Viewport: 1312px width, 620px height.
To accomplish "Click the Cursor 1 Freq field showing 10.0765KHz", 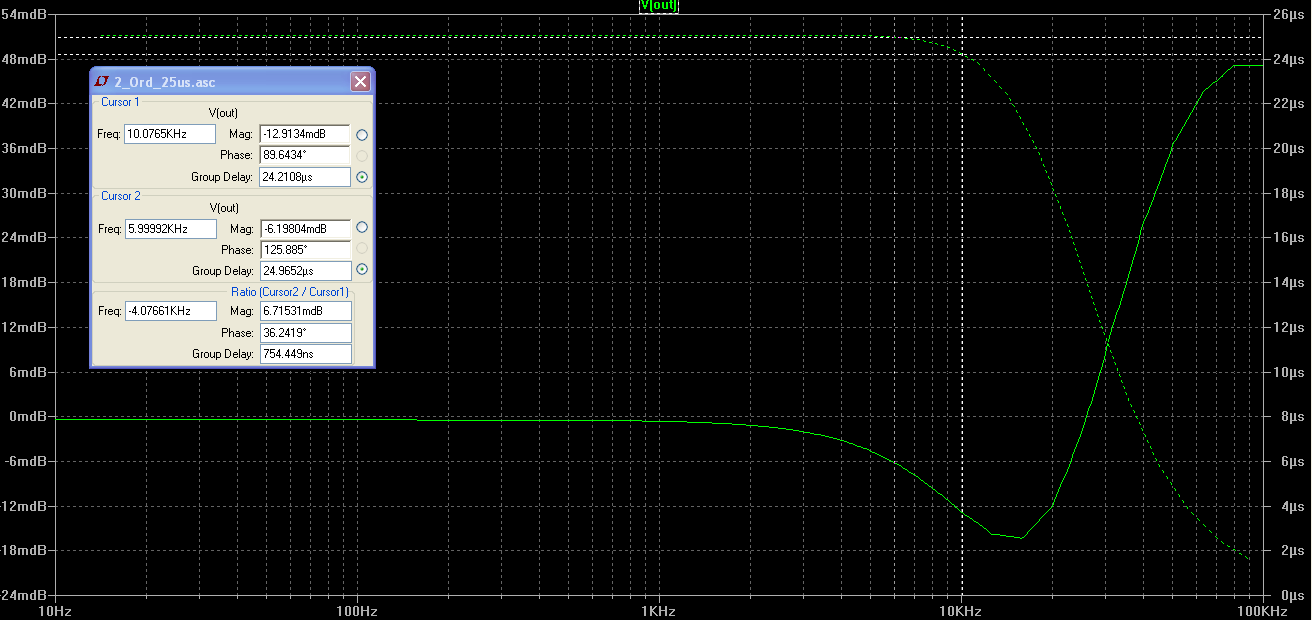I will pyautogui.click(x=170, y=134).
